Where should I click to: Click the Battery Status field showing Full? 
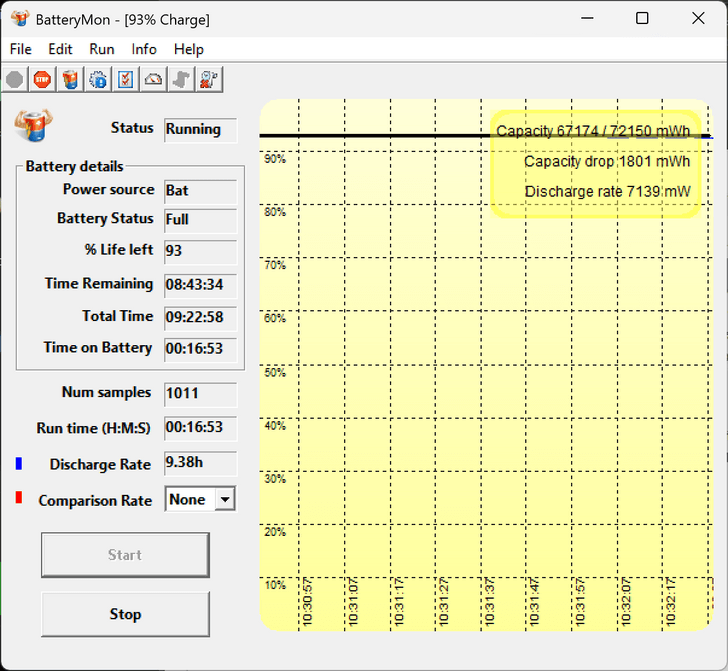coord(201,220)
